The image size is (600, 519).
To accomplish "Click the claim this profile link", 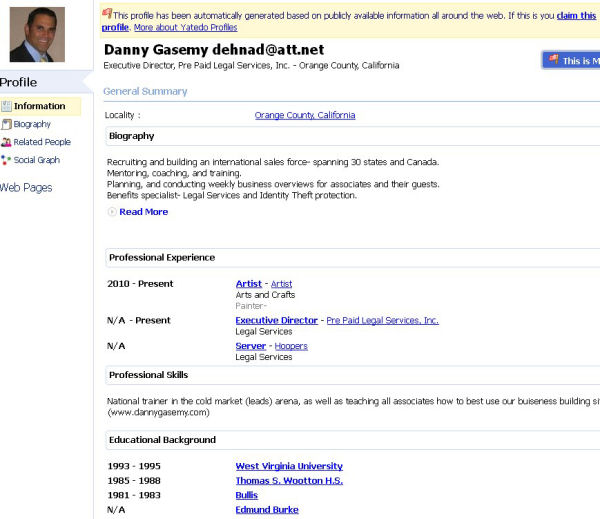I will (x=577, y=16).
